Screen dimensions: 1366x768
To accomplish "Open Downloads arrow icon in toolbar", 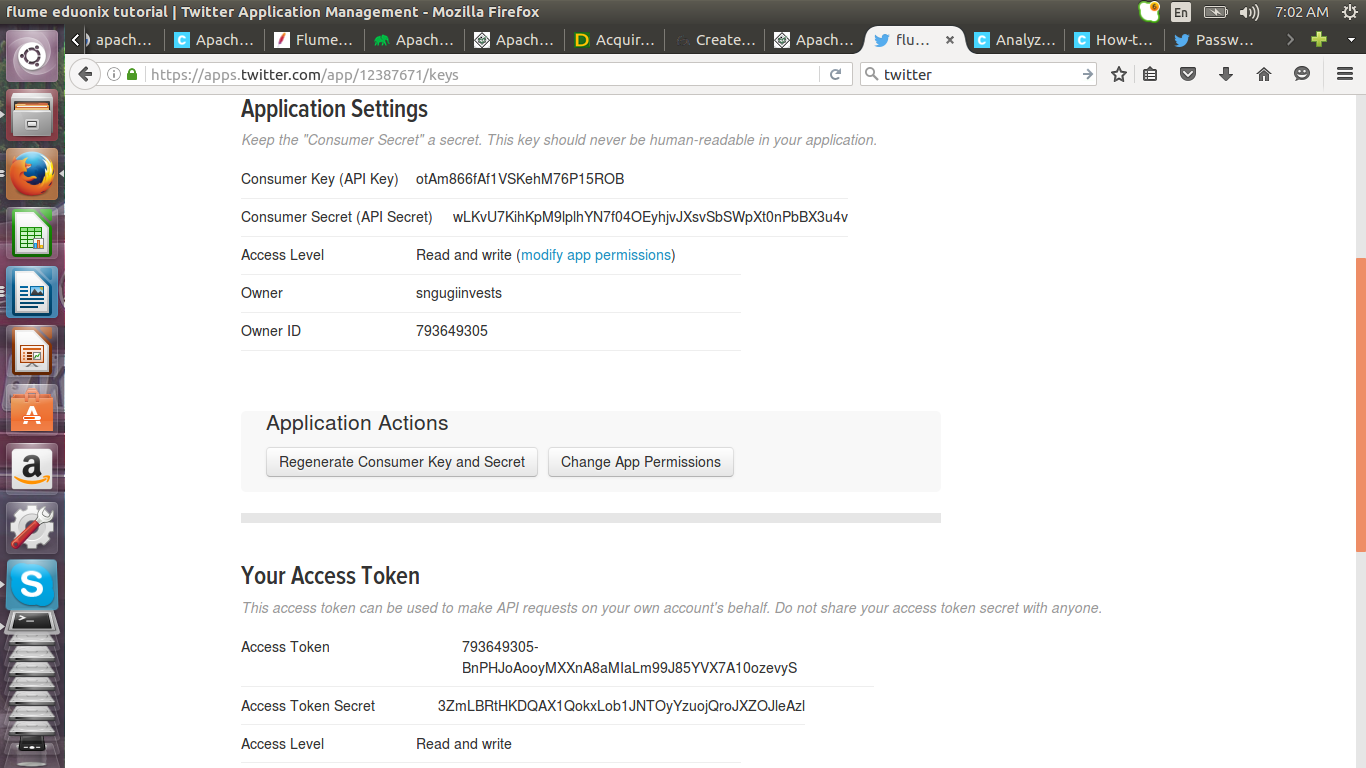I will pyautogui.click(x=1226, y=74).
